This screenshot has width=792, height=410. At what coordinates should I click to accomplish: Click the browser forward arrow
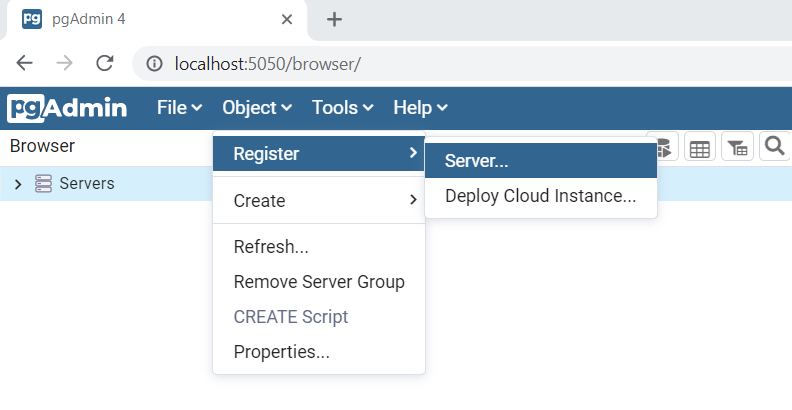point(65,64)
